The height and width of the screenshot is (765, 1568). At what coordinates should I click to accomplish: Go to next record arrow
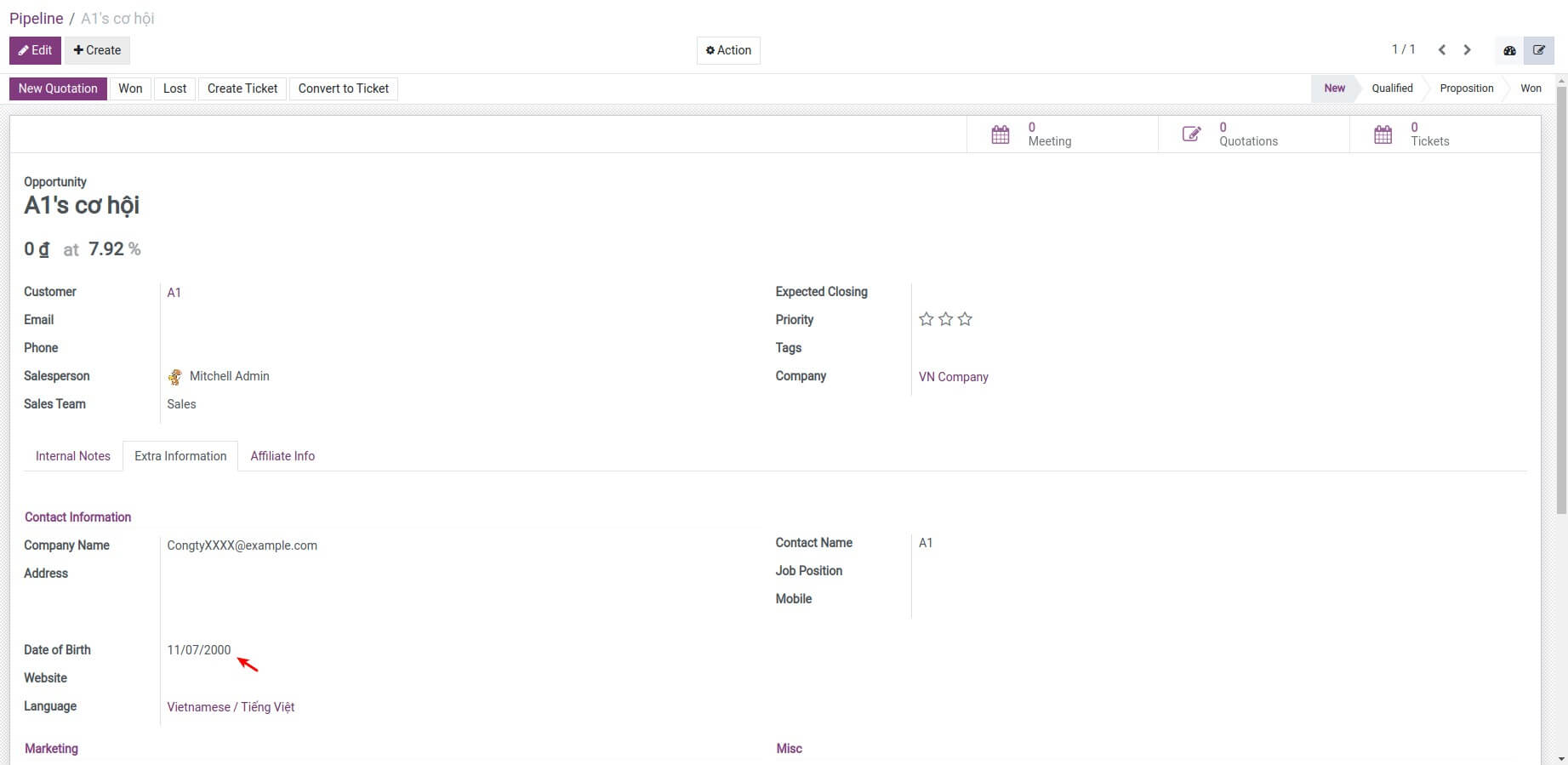click(1468, 50)
